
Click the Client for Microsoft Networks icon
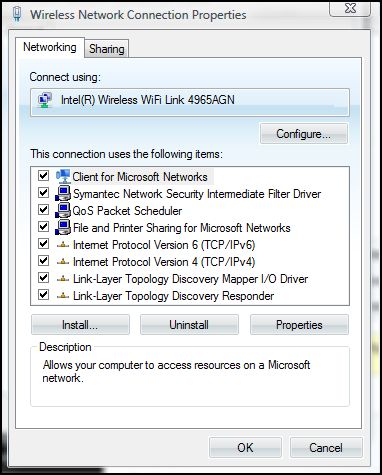pos(63,176)
